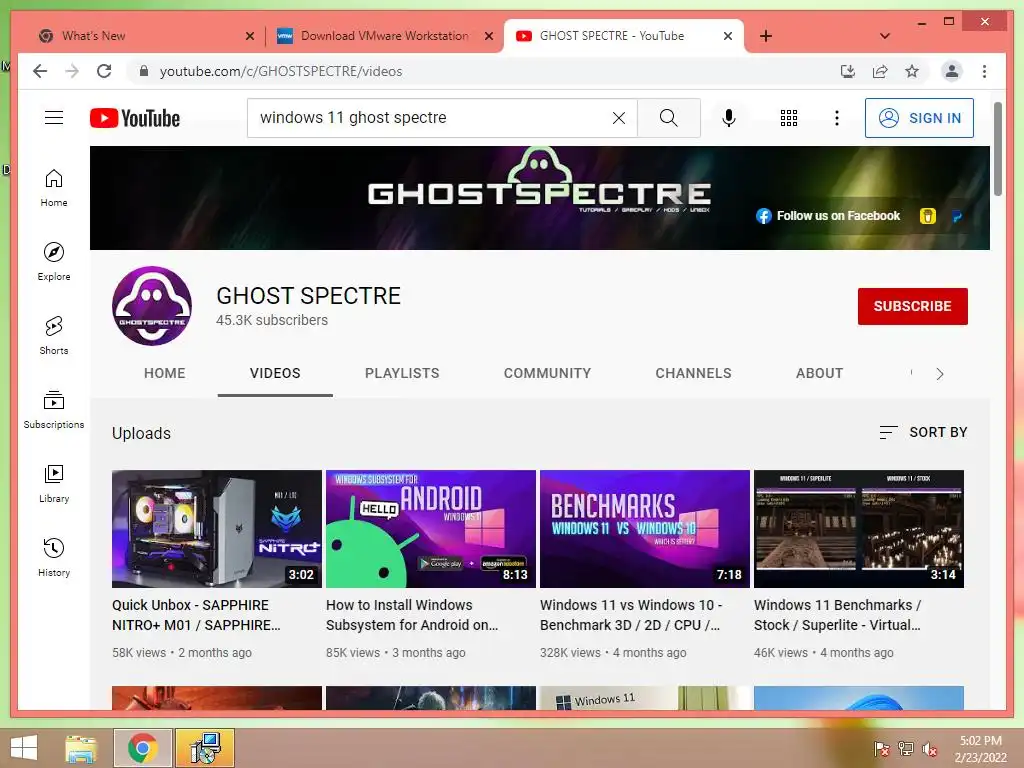Click the taskbar volume speaker icon
1024x768 pixels.
click(930, 749)
